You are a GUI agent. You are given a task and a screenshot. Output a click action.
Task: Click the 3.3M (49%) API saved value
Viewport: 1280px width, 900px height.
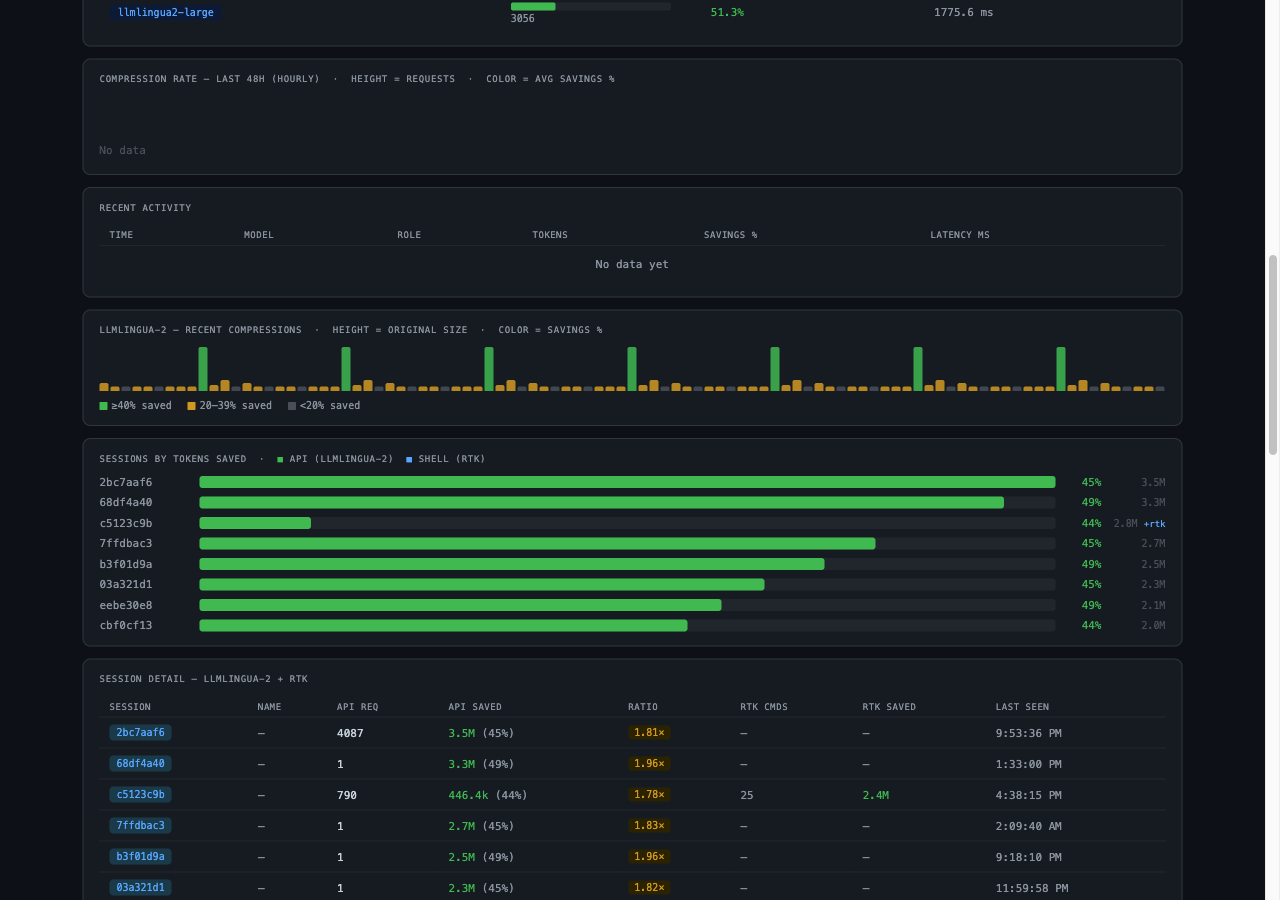point(481,764)
